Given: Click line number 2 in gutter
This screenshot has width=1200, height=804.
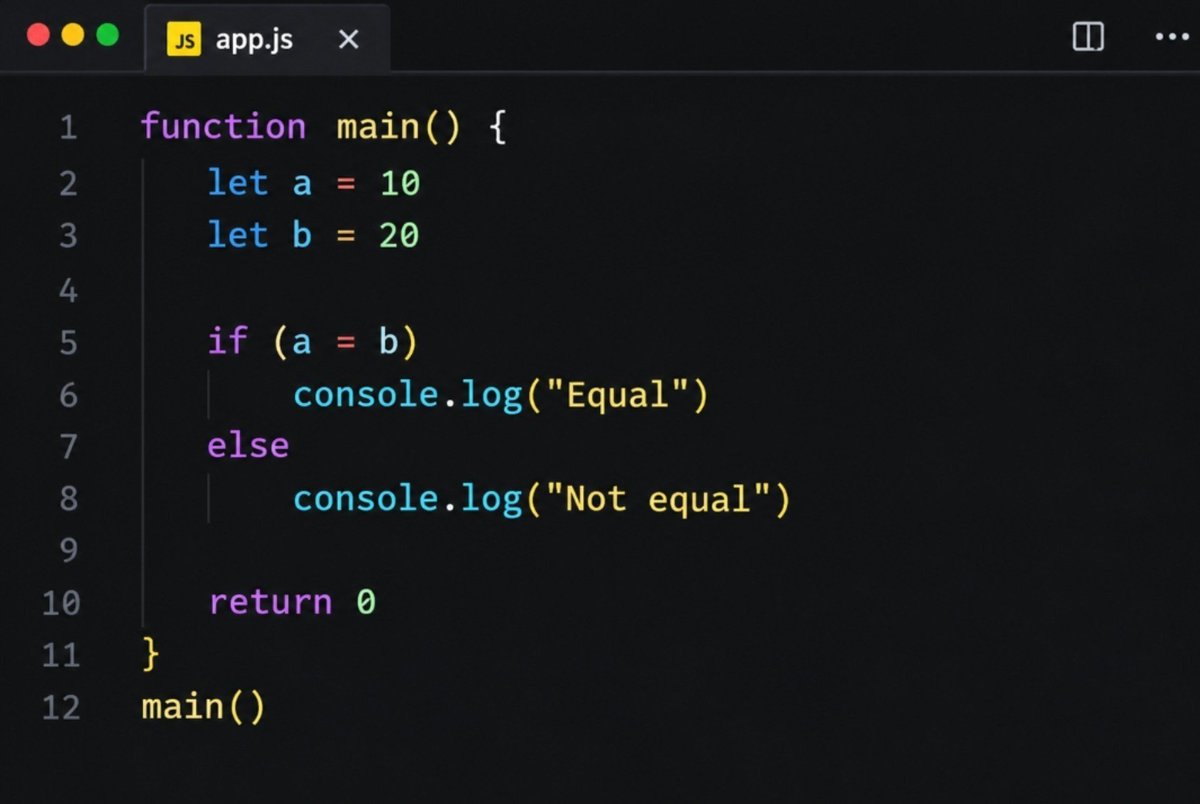Looking at the screenshot, I should click(x=68, y=184).
